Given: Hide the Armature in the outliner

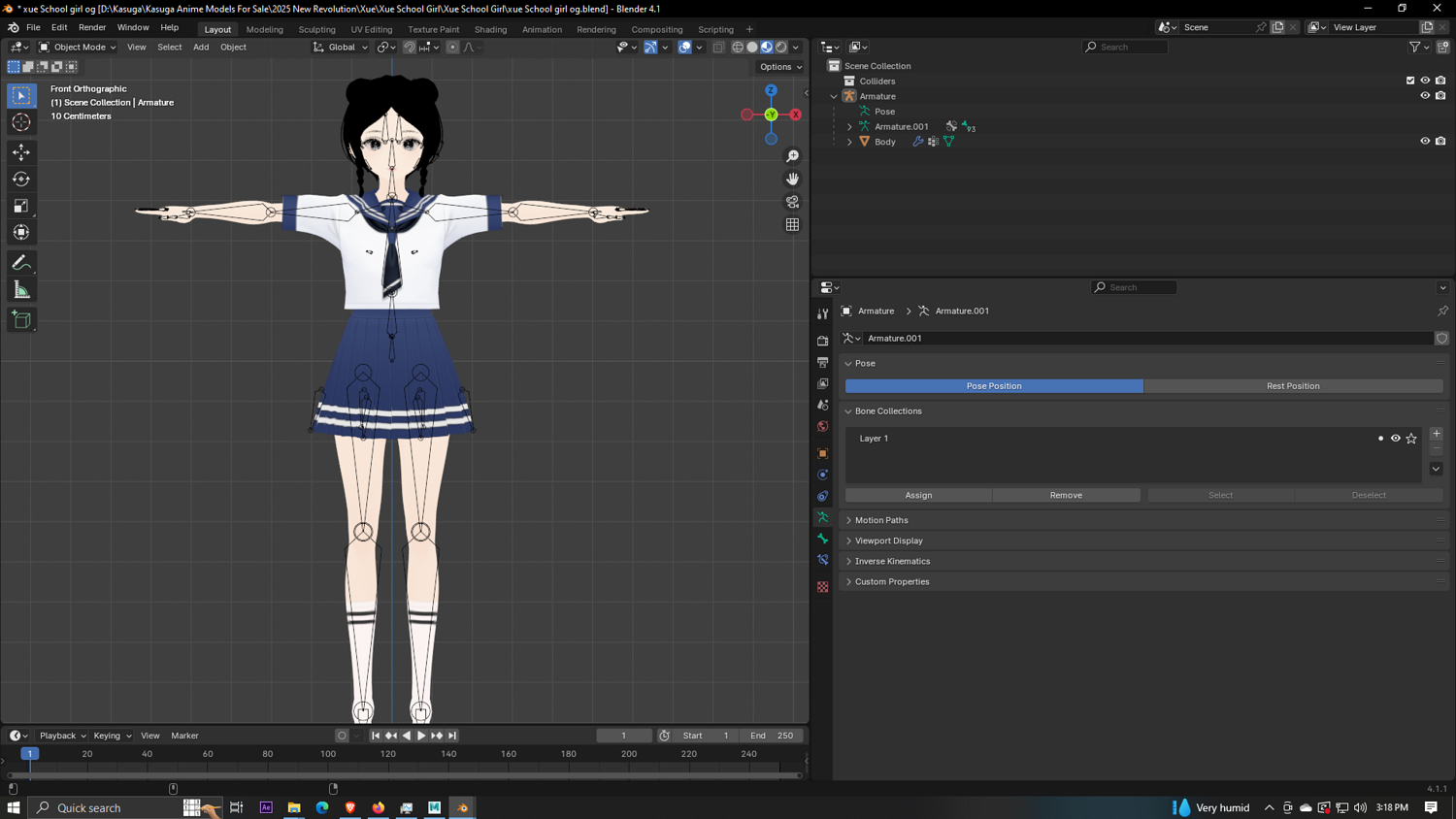Looking at the screenshot, I should 1425,96.
